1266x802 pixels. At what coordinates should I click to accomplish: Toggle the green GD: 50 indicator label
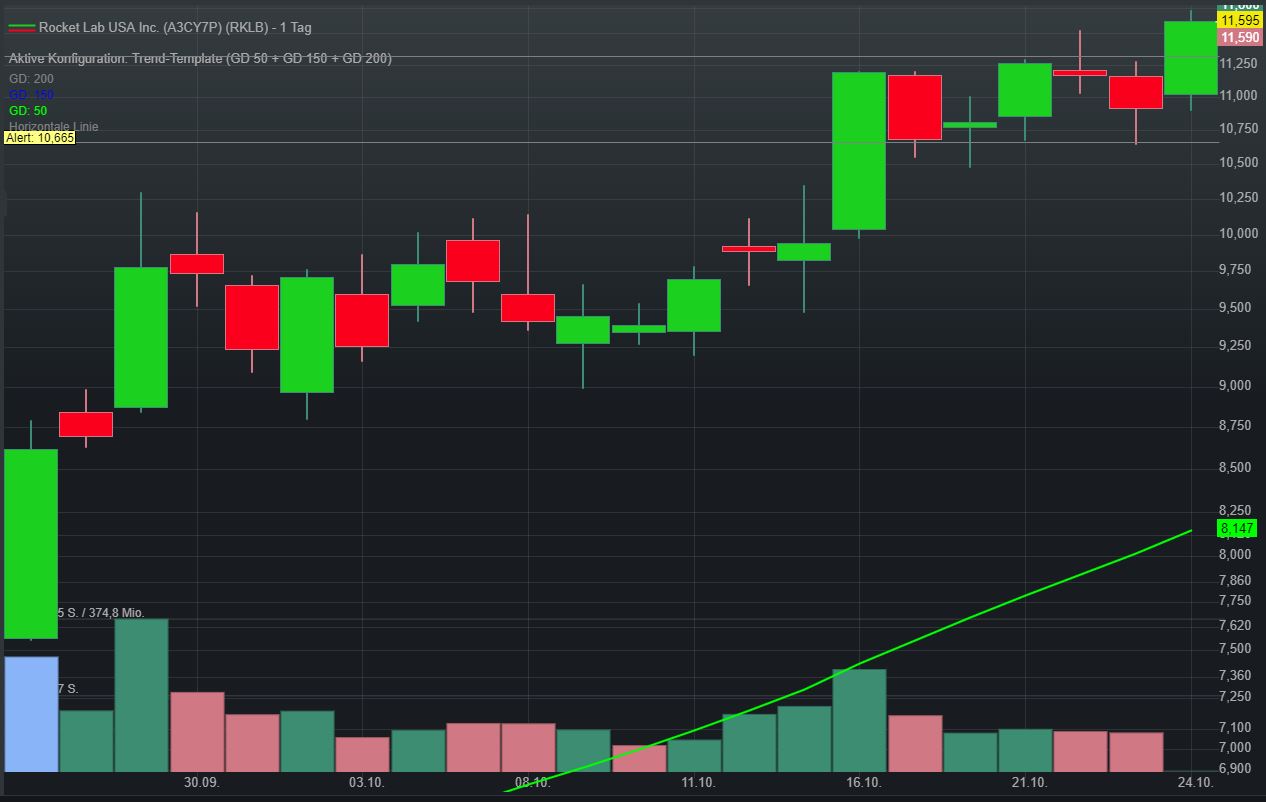(28, 110)
